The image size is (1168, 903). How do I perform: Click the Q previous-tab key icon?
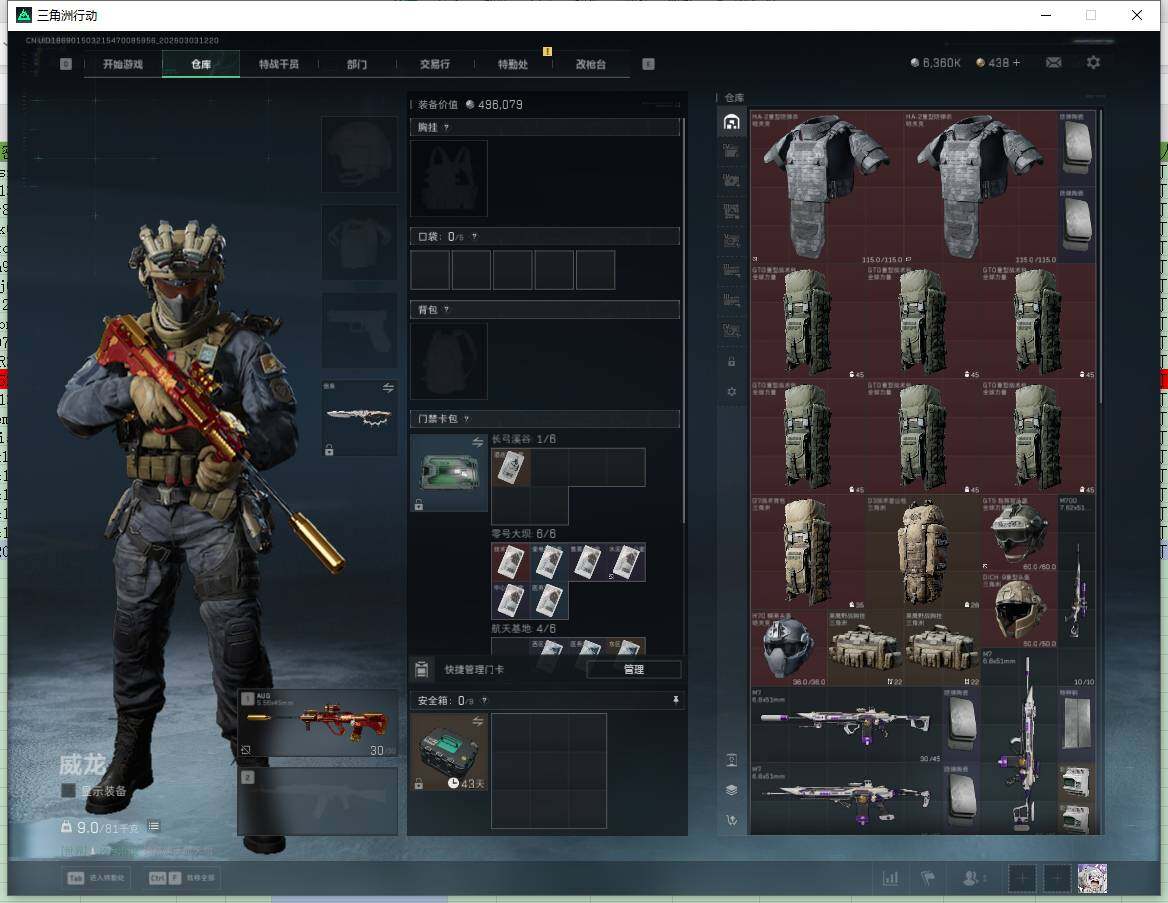pos(66,64)
